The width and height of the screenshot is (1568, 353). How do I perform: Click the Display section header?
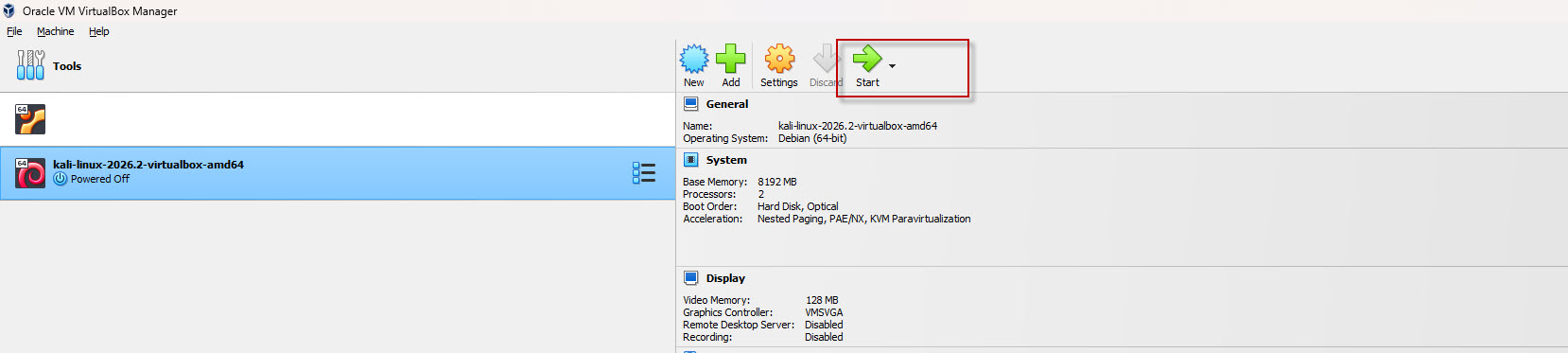pos(725,278)
